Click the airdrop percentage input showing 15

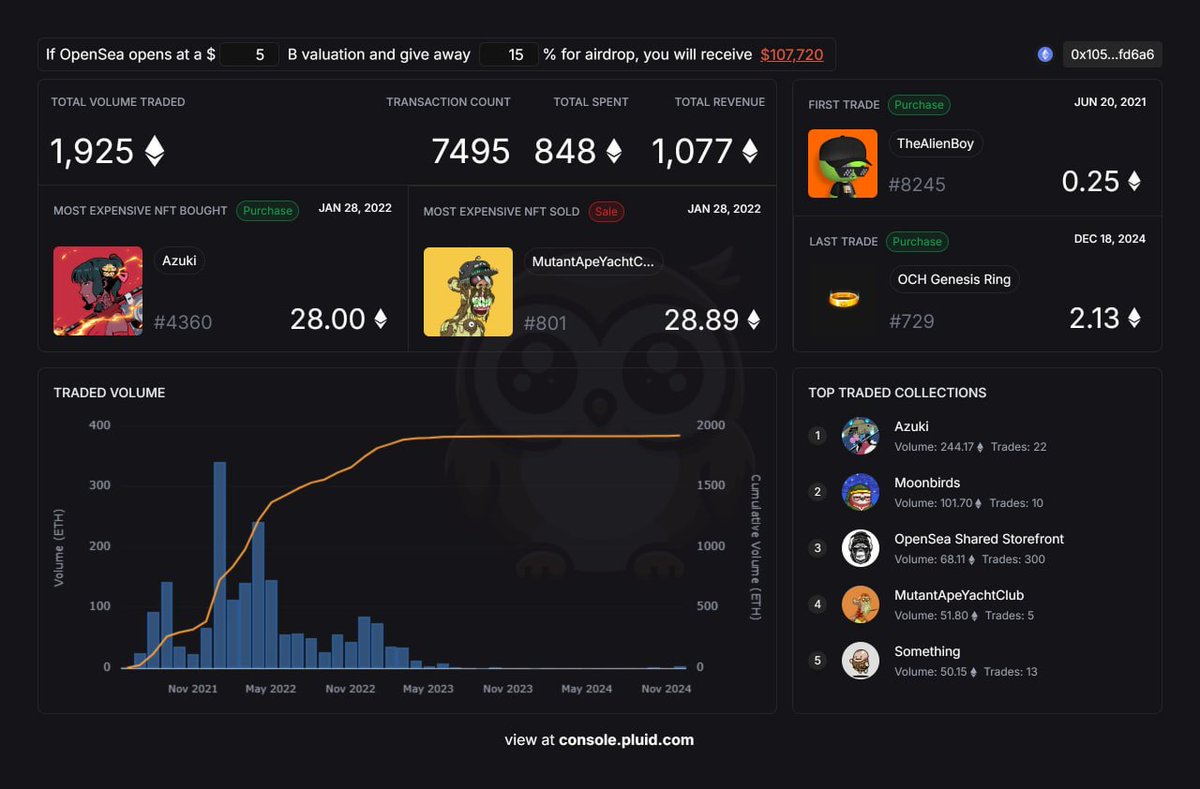click(509, 54)
